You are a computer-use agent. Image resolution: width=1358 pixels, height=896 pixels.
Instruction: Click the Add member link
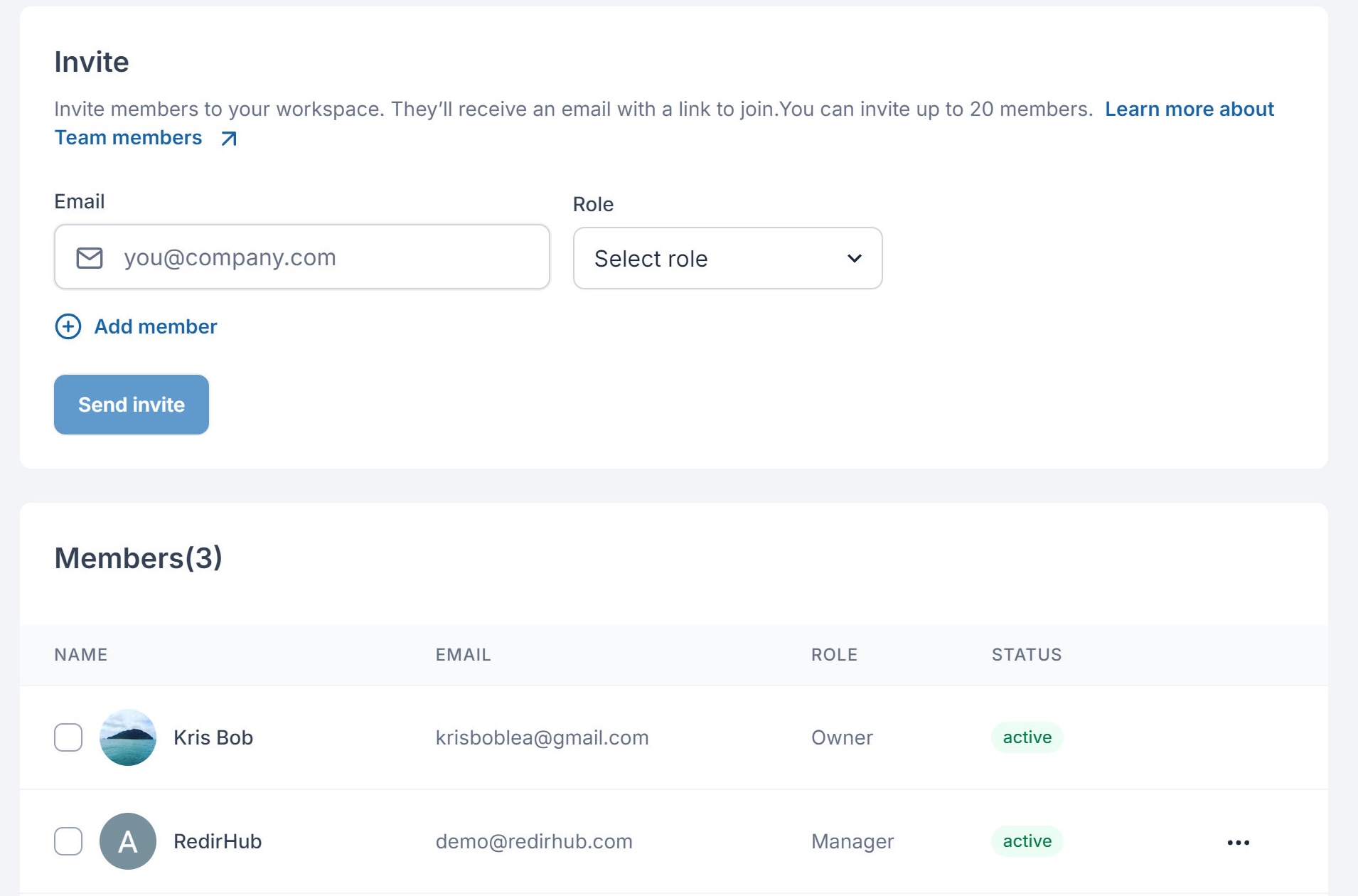pos(155,326)
